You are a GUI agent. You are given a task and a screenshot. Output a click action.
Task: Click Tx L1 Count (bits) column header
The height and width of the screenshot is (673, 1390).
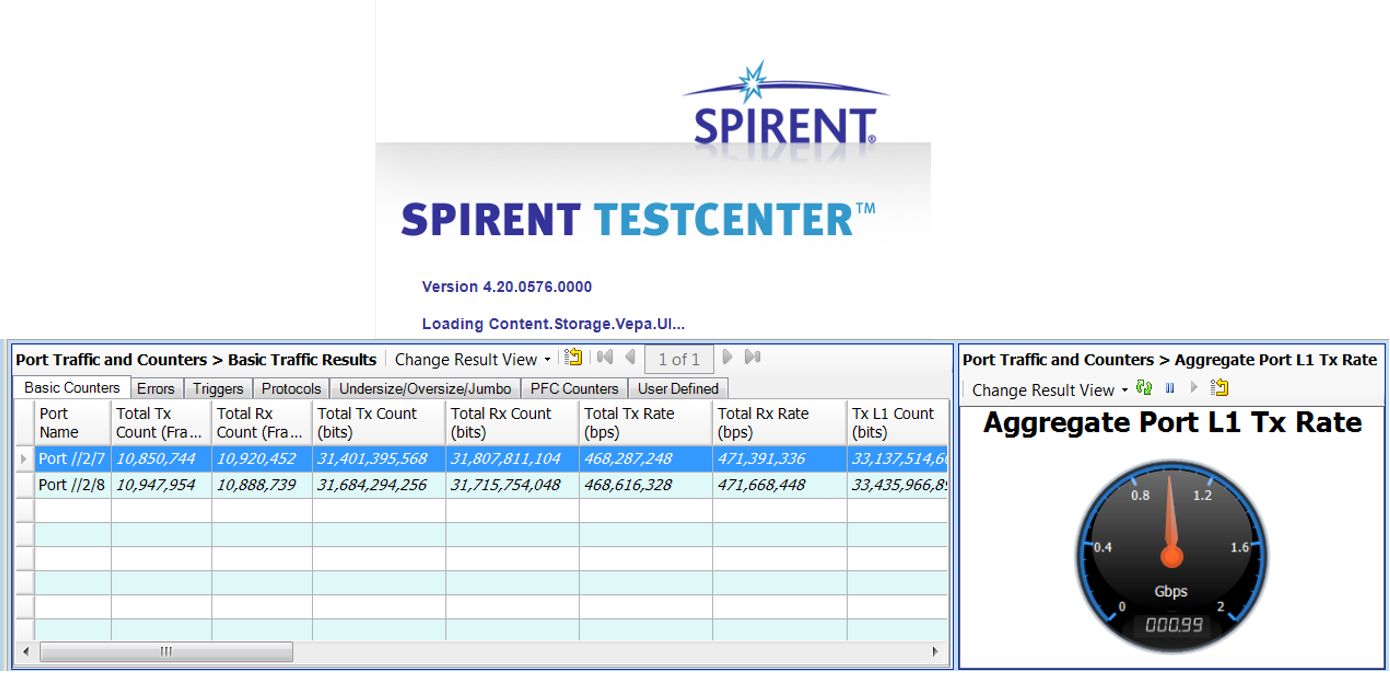click(897, 422)
